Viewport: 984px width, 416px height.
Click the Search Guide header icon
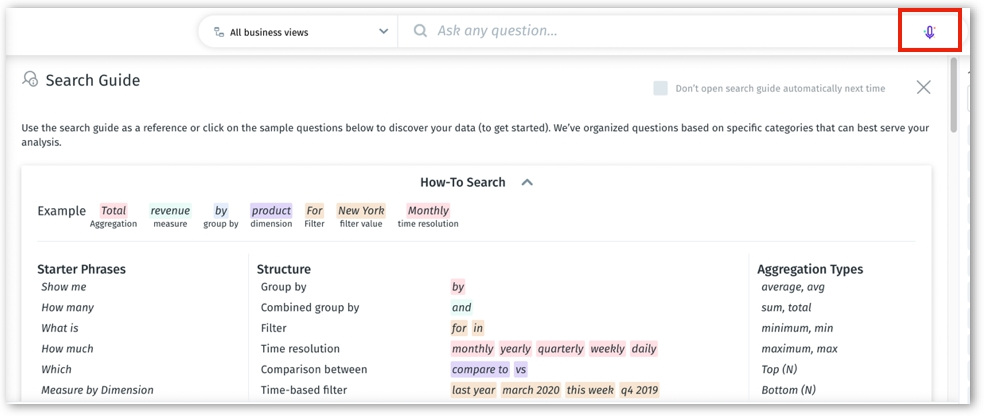pyautogui.click(x=30, y=80)
